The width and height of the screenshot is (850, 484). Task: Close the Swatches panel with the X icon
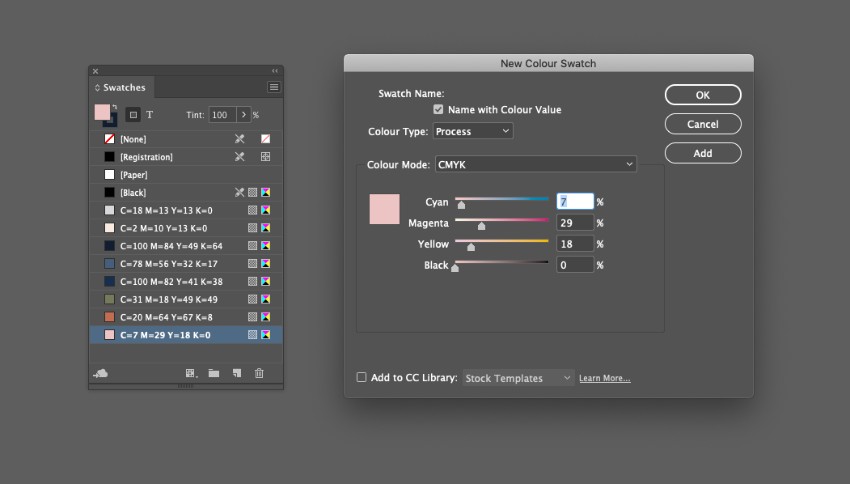coord(95,71)
